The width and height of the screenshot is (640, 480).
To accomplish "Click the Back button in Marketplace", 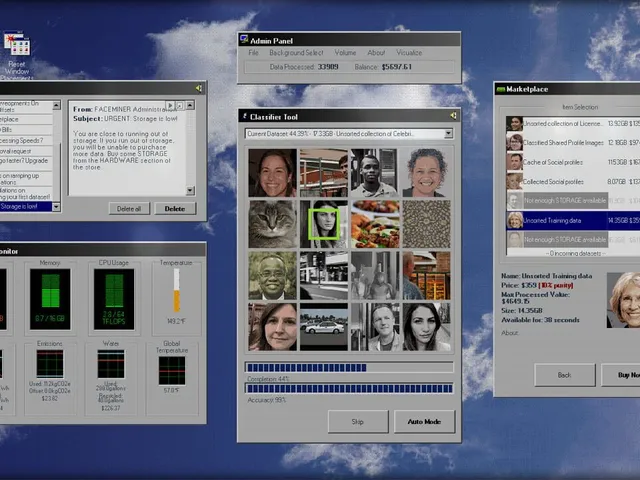I will 564,375.
